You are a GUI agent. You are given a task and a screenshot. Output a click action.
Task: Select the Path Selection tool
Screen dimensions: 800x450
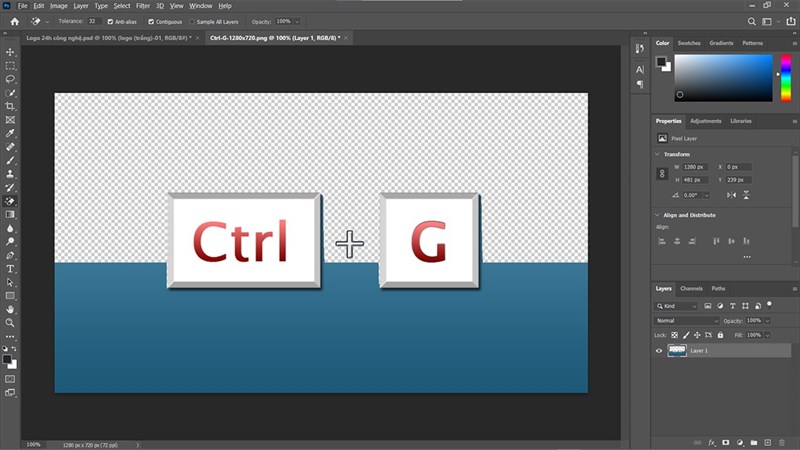[x=10, y=282]
